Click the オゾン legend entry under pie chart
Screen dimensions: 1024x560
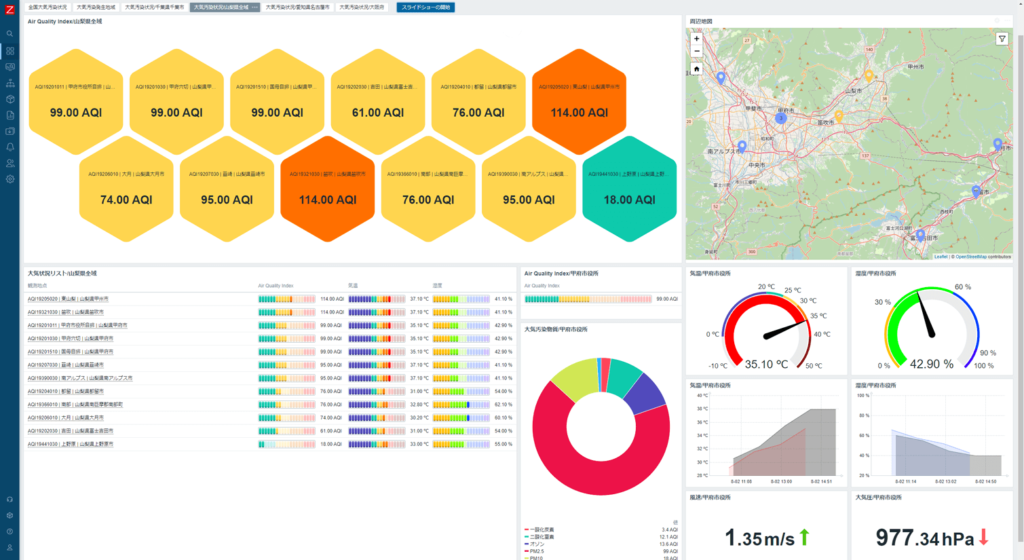533,544
